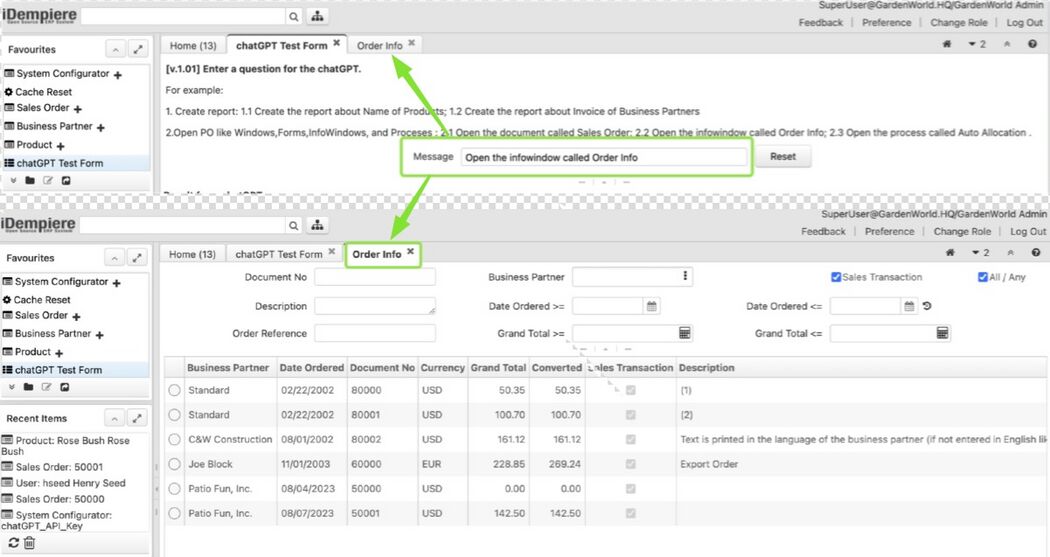The width and height of the screenshot is (1050, 557).
Task: Maximize the Recent Items panel
Action: coord(138,418)
